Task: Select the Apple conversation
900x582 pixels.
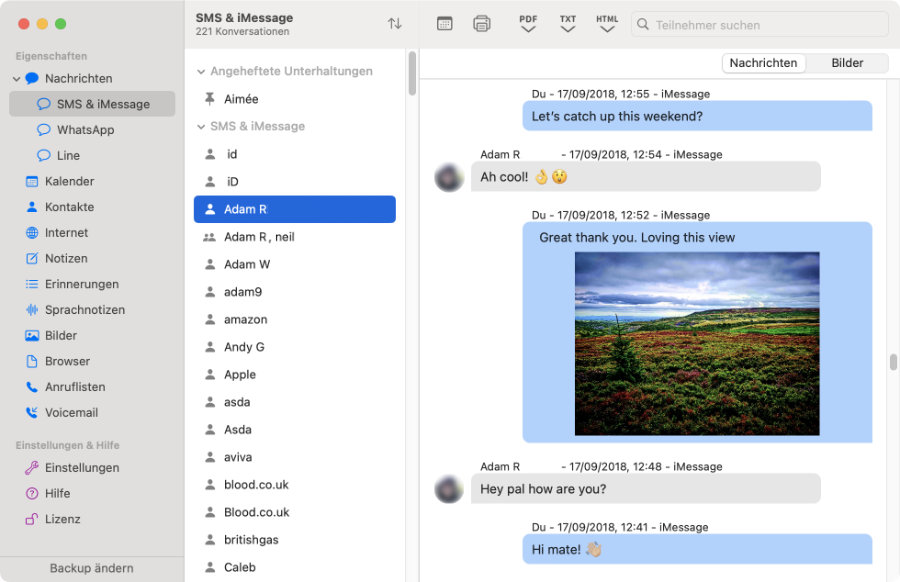Action: point(294,375)
